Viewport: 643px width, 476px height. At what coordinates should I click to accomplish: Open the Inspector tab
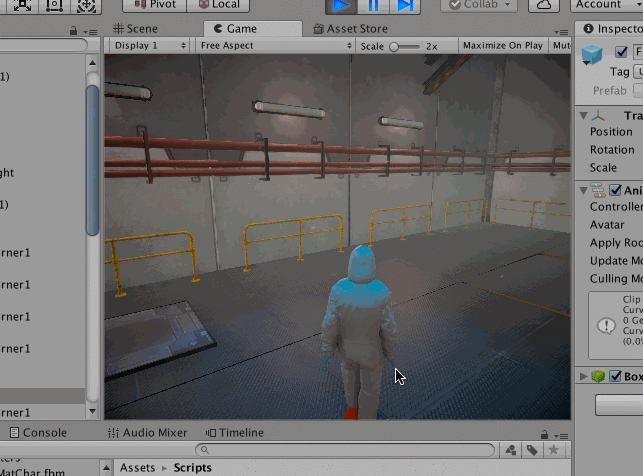612,29
